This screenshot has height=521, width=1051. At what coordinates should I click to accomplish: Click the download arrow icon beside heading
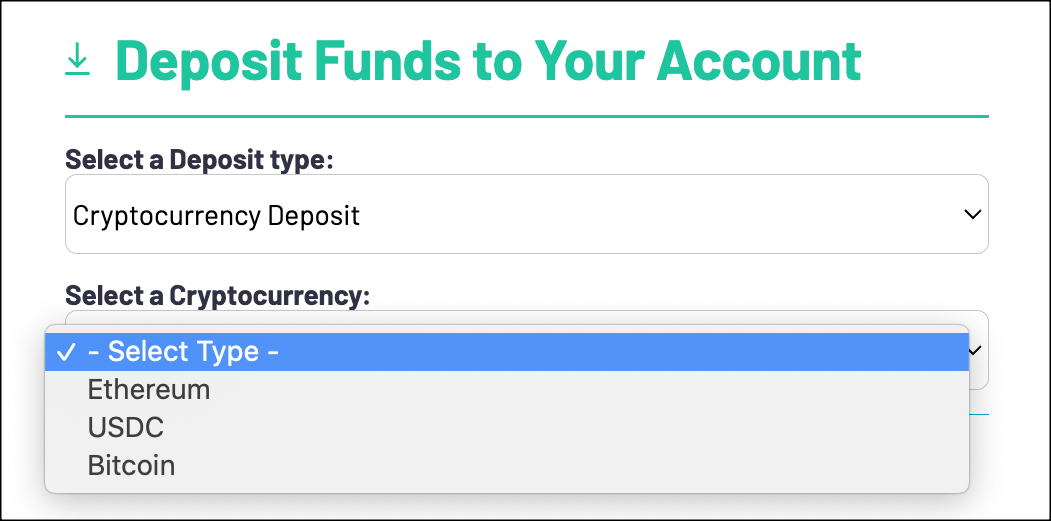click(77, 59)
